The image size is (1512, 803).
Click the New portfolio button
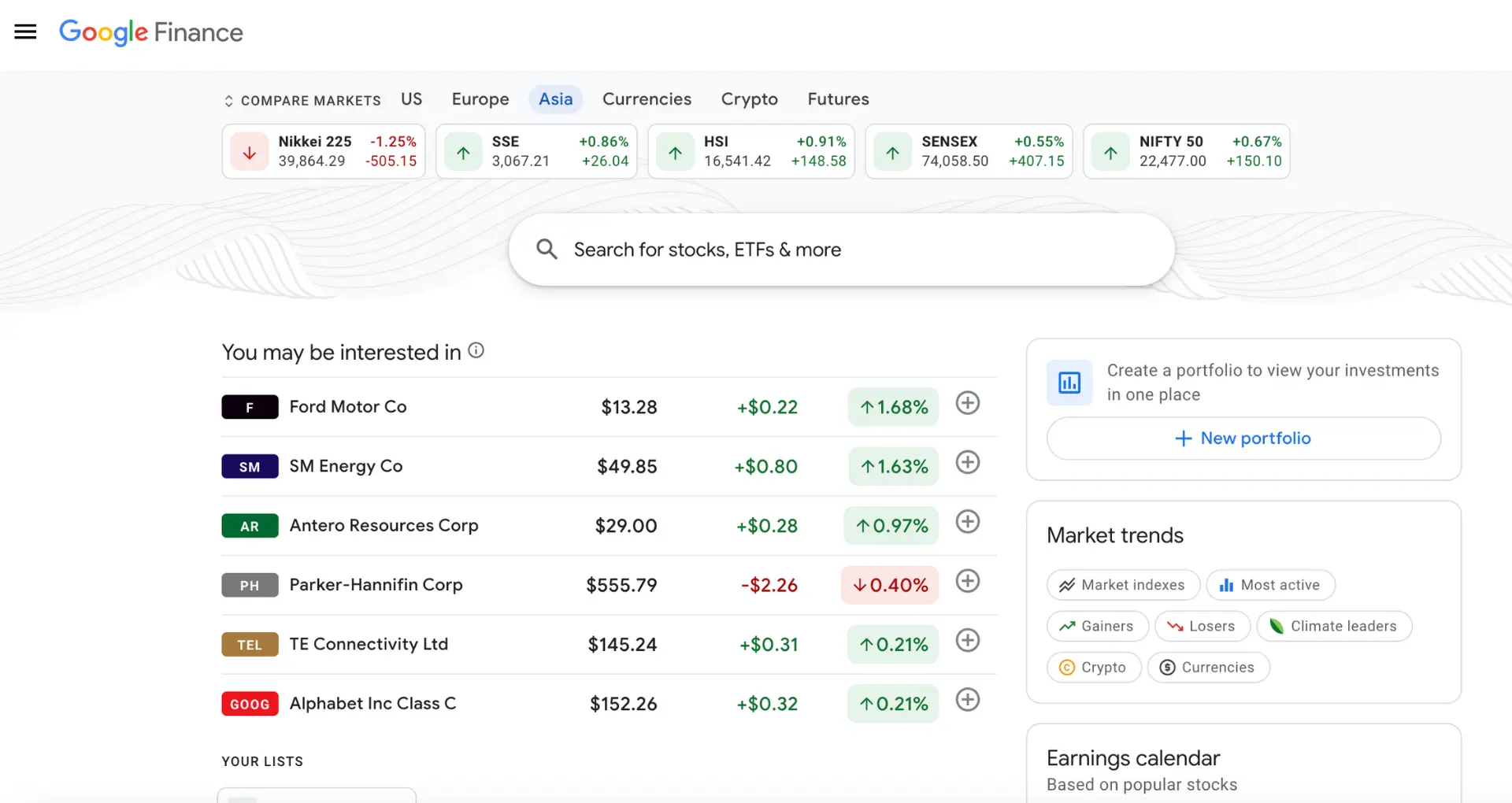[x=1243, y=439]
